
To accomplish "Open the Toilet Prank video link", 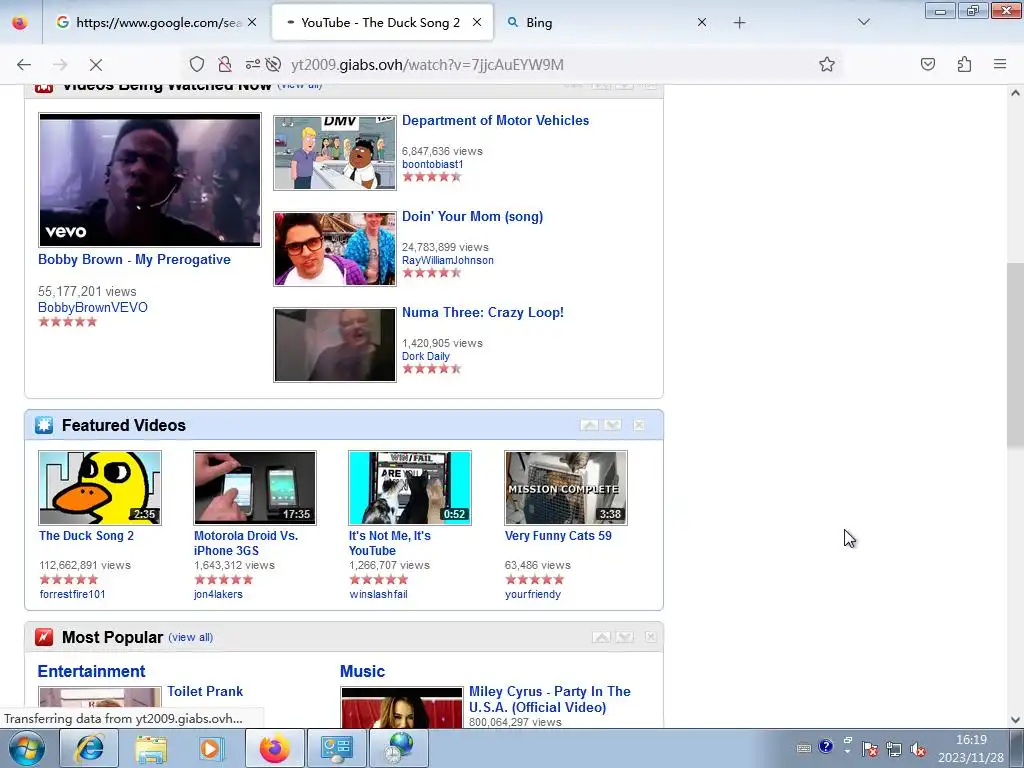I will [x=205, y=691].
